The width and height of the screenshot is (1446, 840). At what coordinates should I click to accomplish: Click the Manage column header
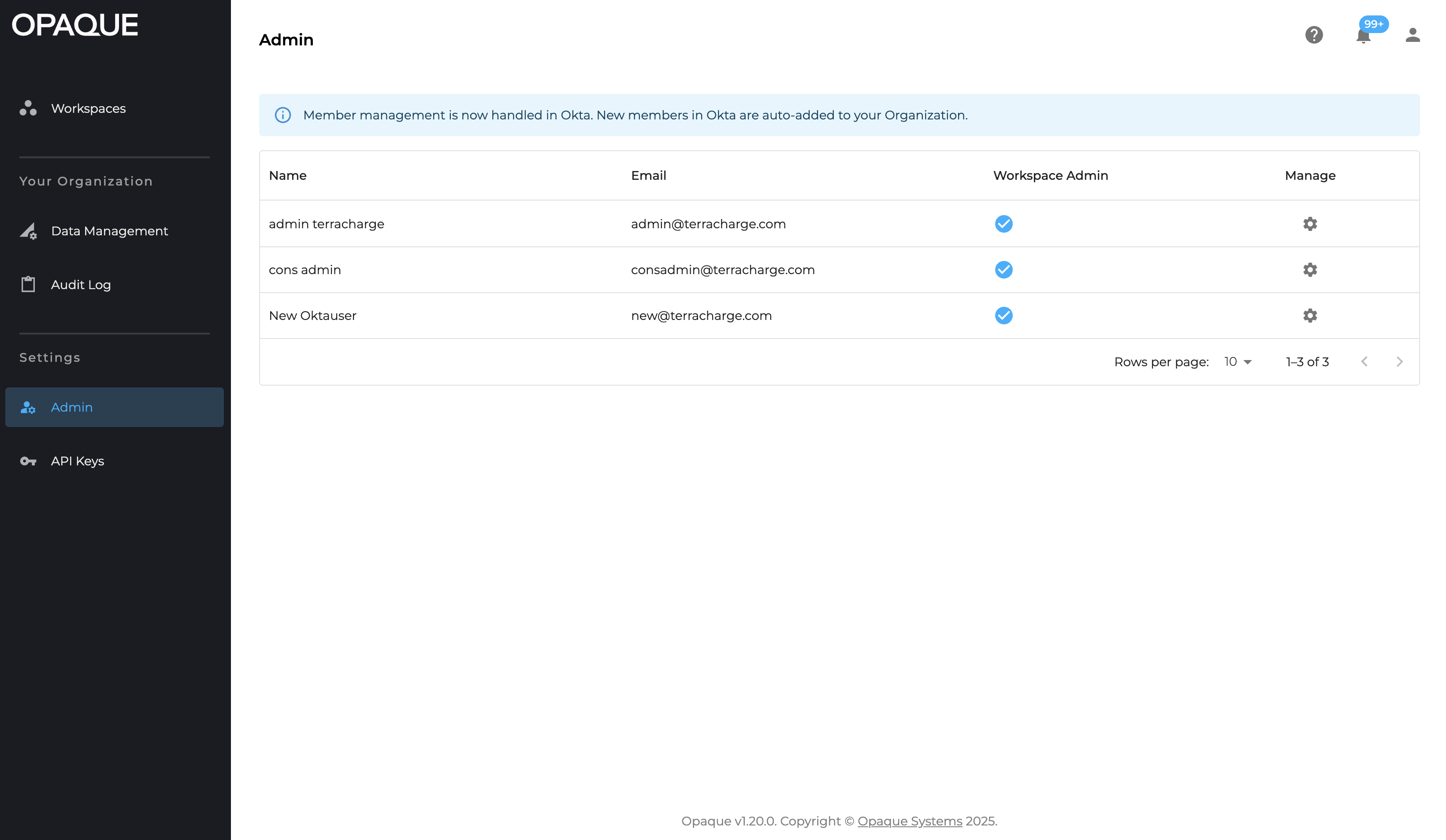click(x=1310, y=175)
